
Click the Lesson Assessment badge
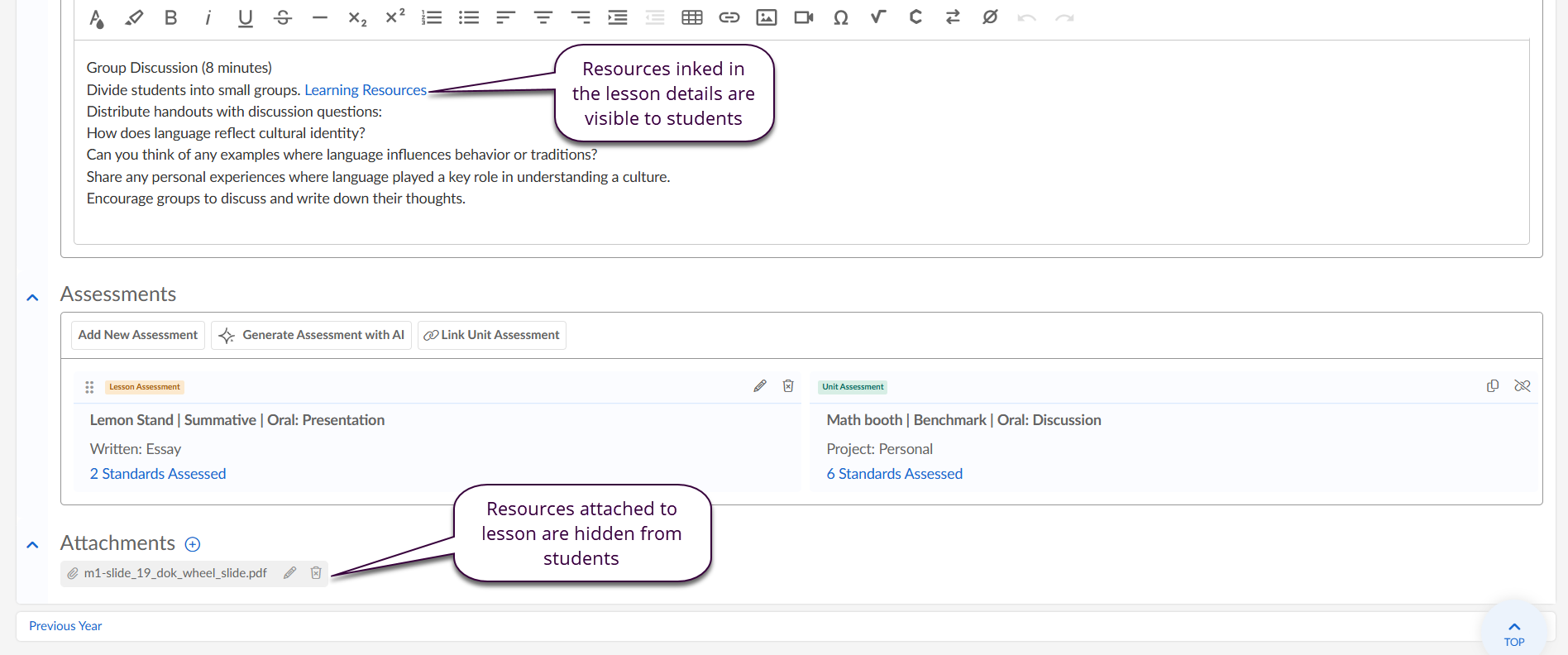[145, 387]
